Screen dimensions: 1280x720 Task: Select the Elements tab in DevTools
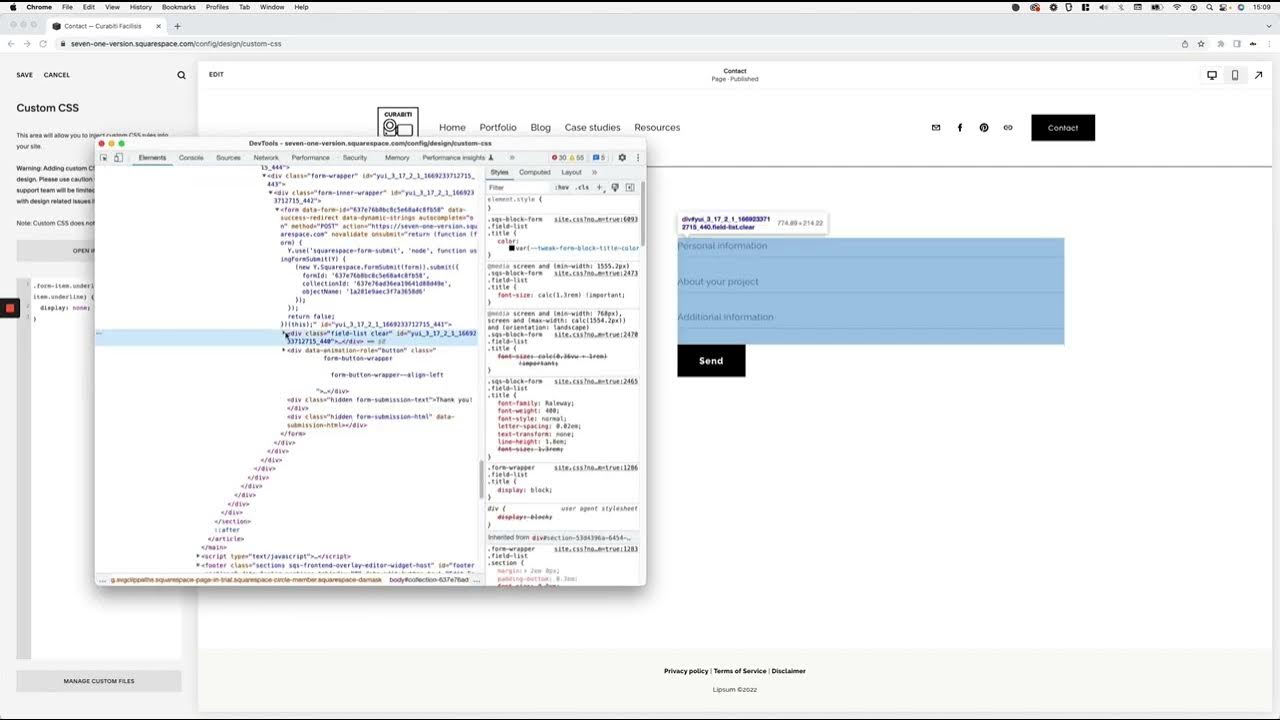coord(152,158)
